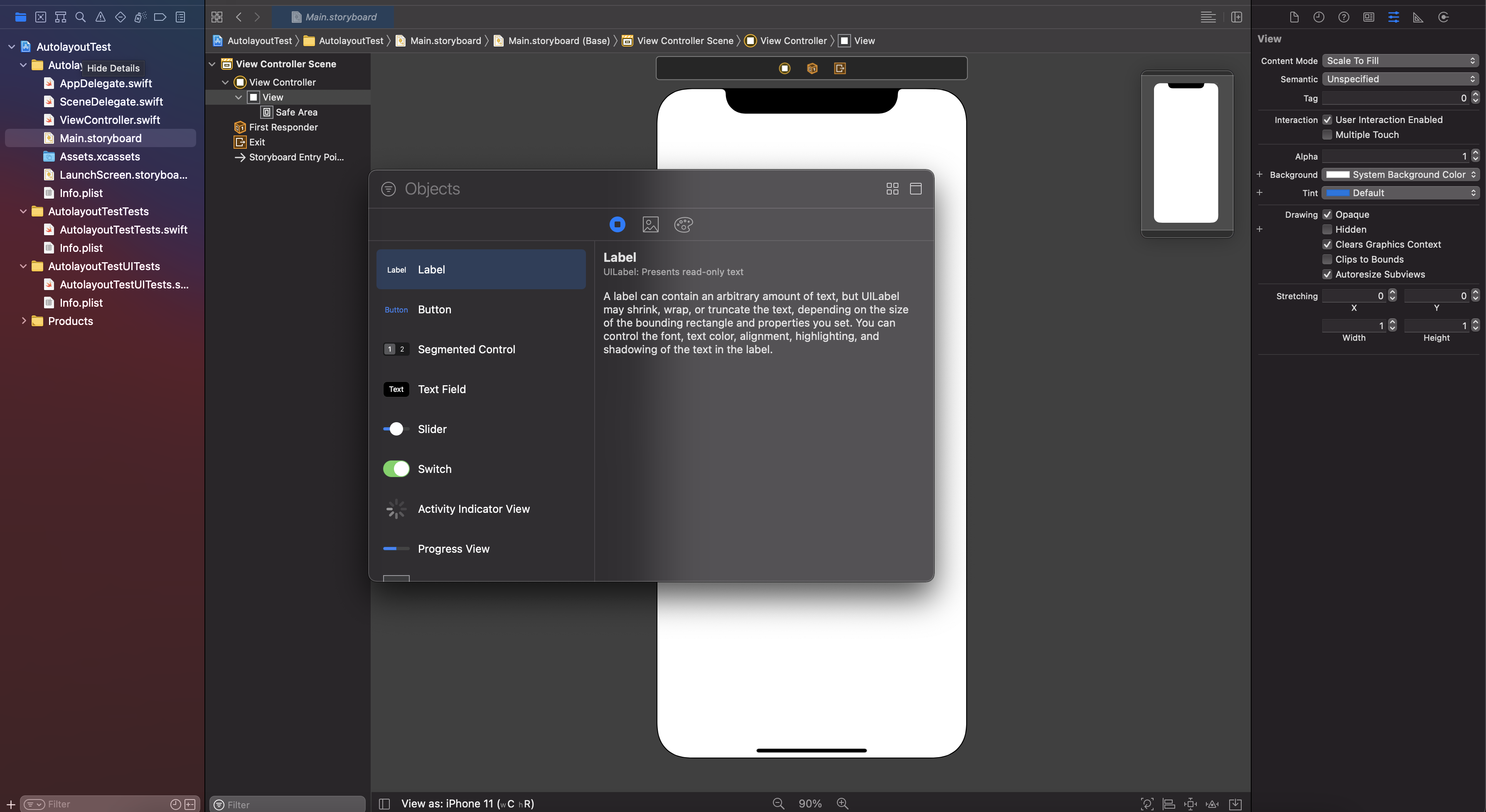Show the image media library tab
Image resolution: width=1486 pixels, height=812 pixels.
pyautogui.click(x=650, y=224)
